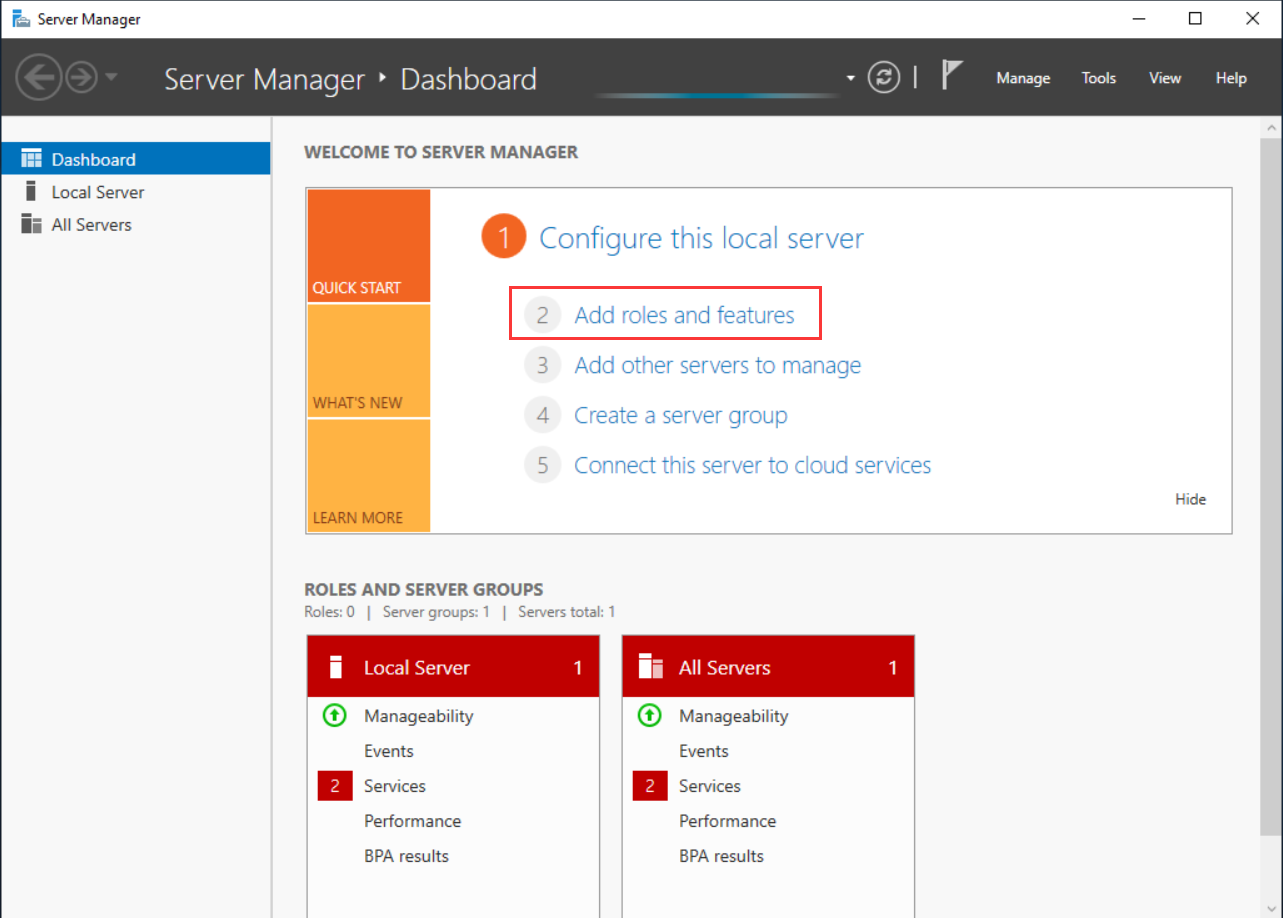Open the View menu
Image resolution: width=1283 pixels, height=918 pixels.
coord(1165,78)
